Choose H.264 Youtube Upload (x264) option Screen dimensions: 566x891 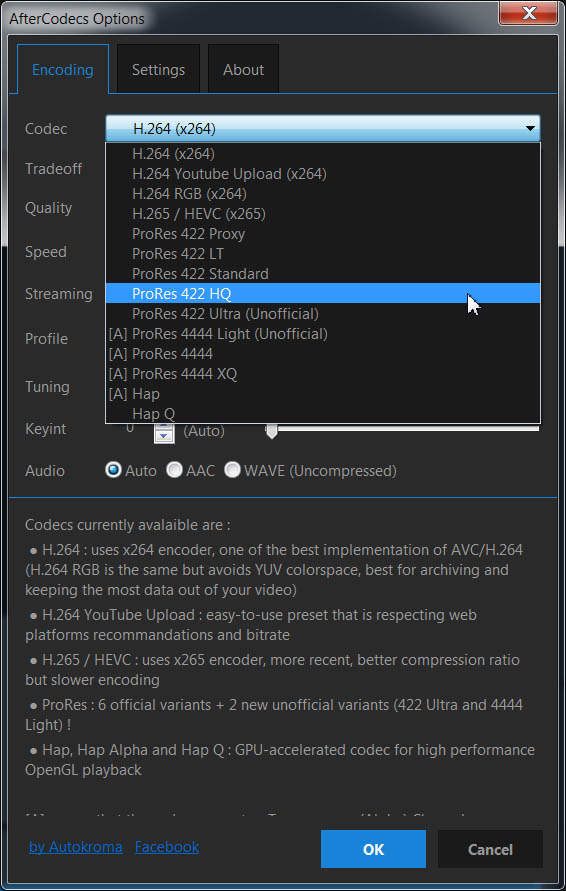tap(323, 173)
